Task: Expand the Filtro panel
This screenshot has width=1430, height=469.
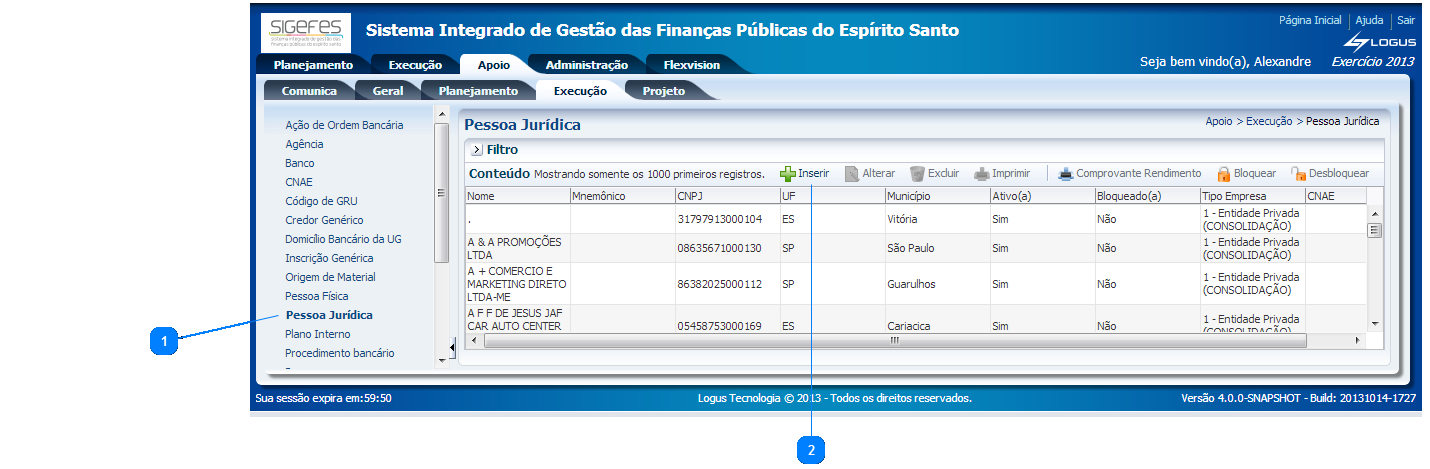Action: coord(476,150)
